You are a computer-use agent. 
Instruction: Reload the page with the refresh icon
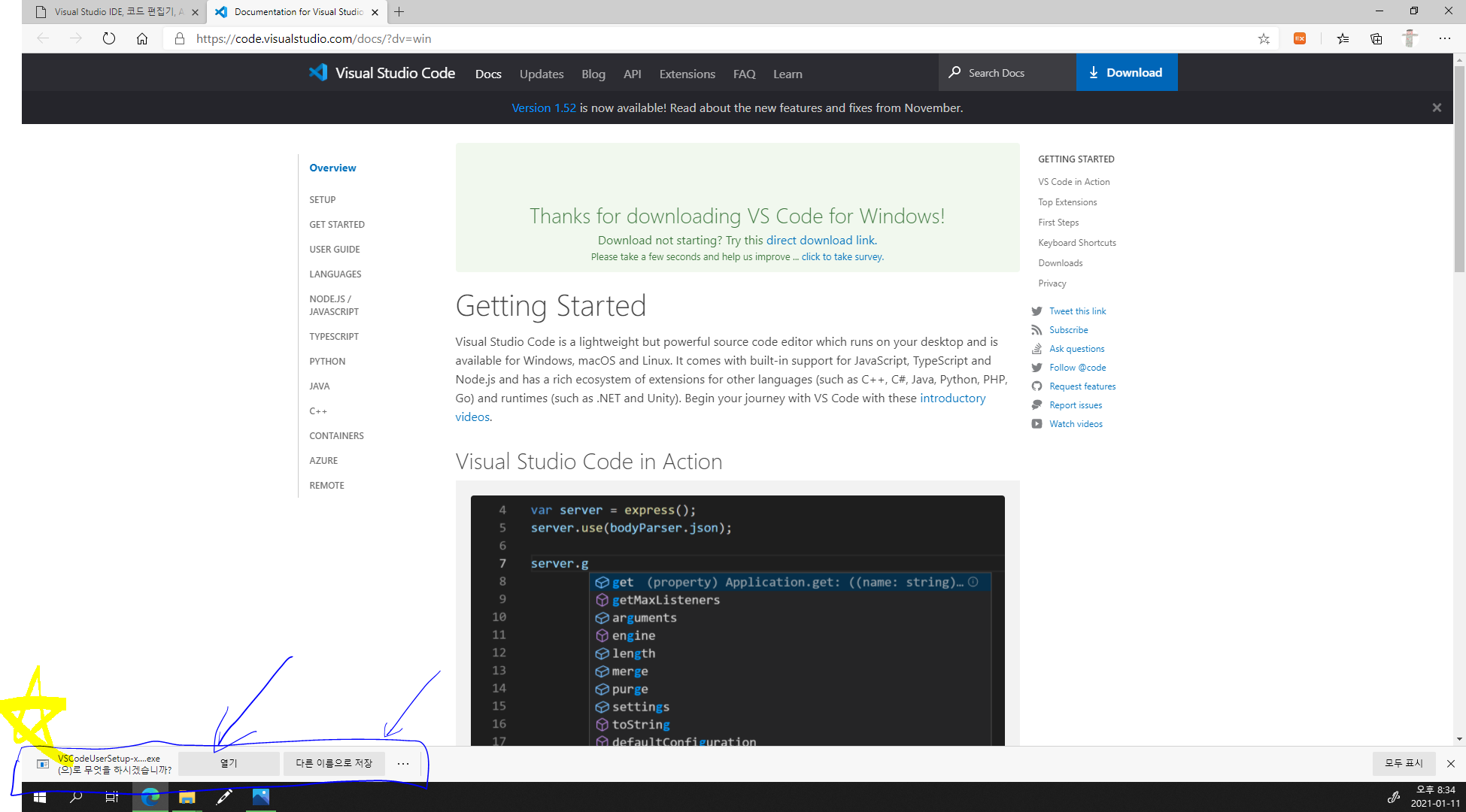109,38
